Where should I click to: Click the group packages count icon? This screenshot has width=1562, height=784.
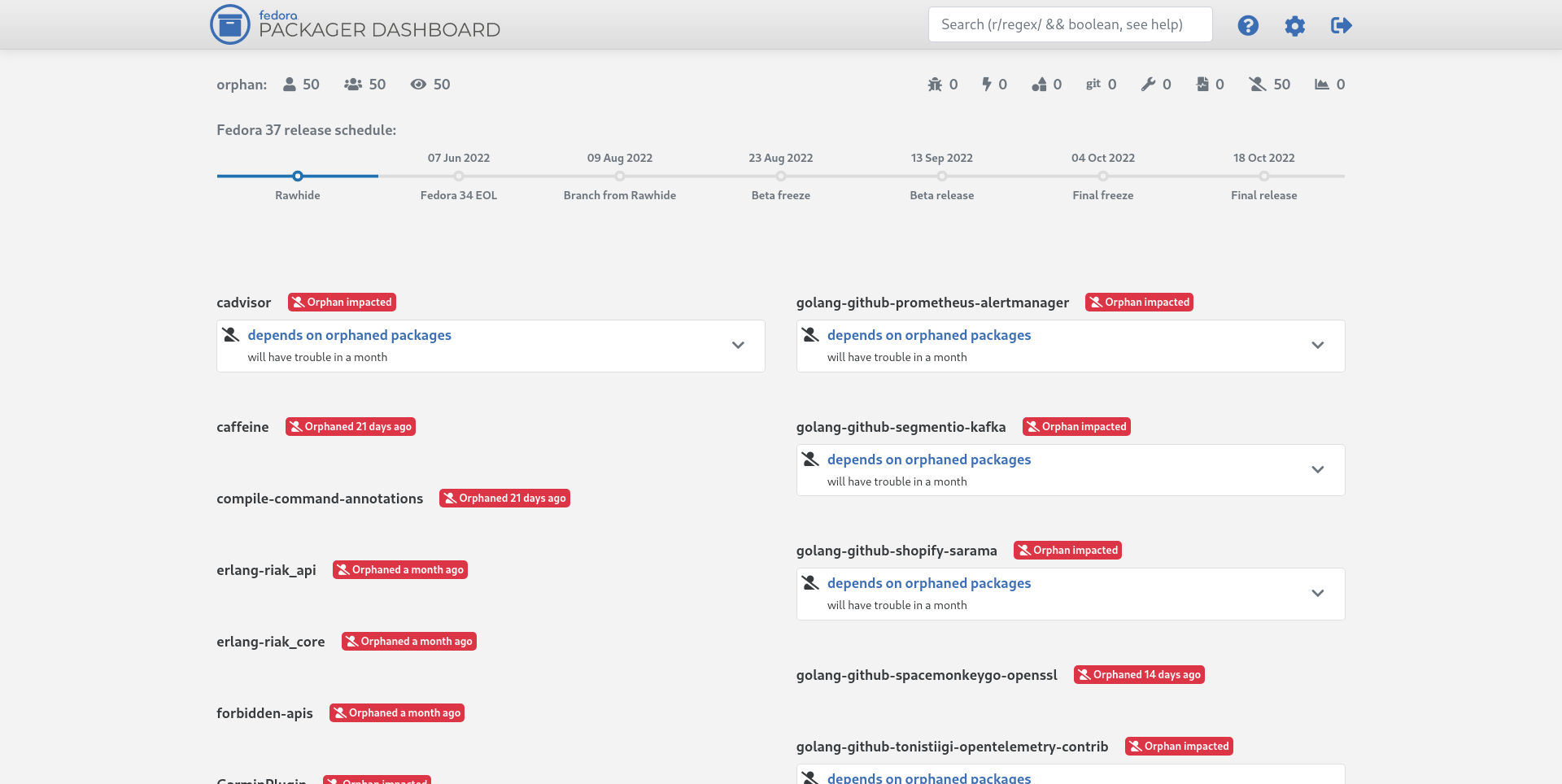click(x=353, y=84)
